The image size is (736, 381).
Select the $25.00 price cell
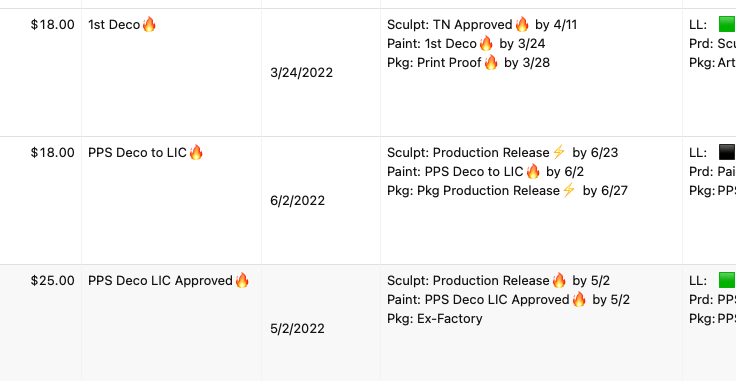pyautogui.click(x=41, y=323)
